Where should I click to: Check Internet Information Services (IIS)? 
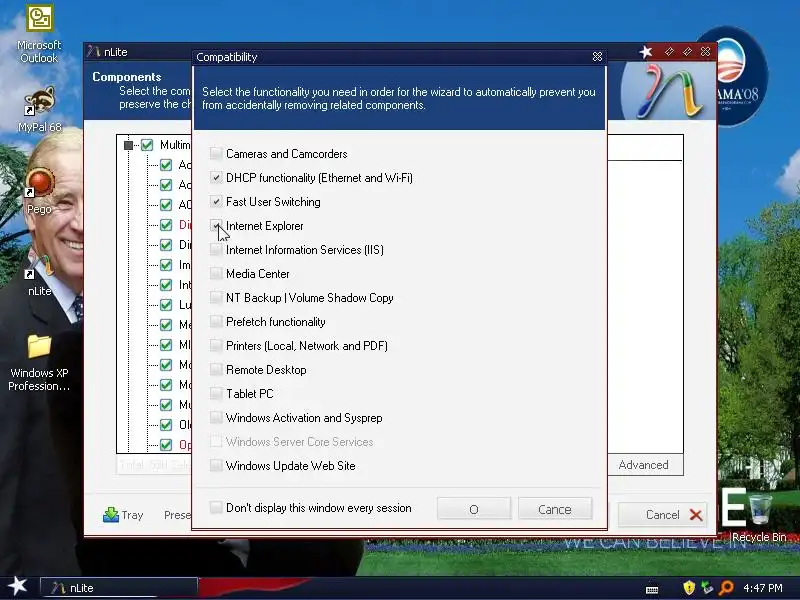216,249
